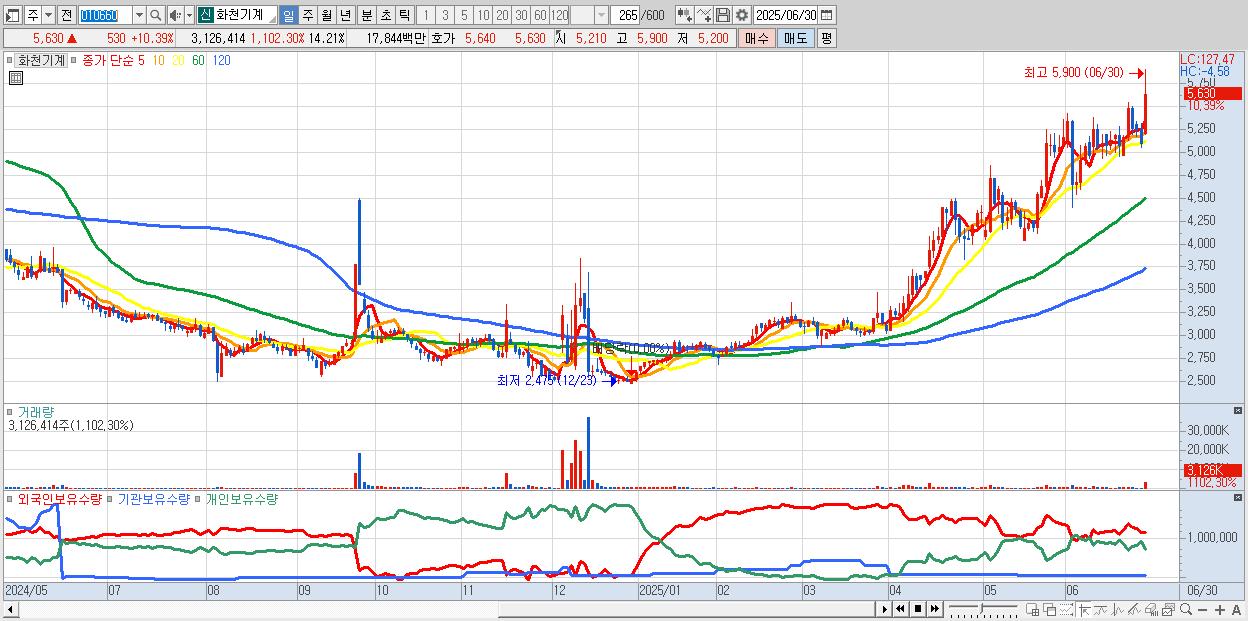Viewport: 1248px width, 621px height.
Task: Select the 30 interval preset
Action: tap(520, 15)
